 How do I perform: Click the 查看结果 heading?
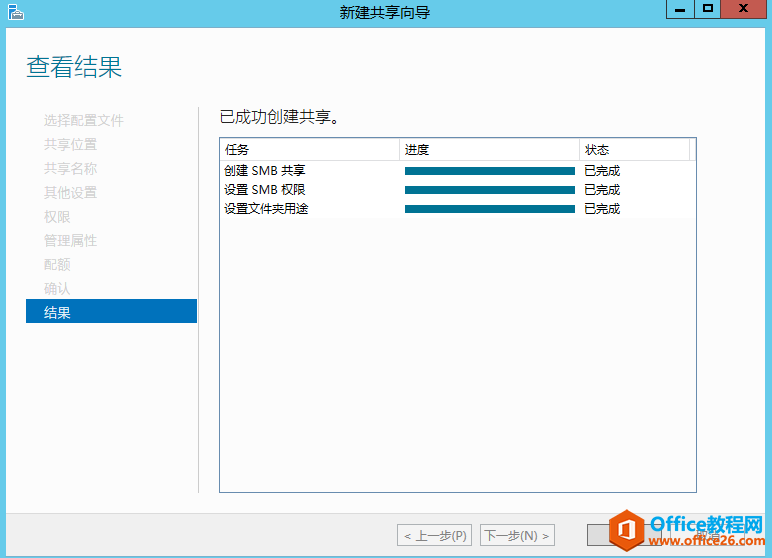tap(74, 66)
